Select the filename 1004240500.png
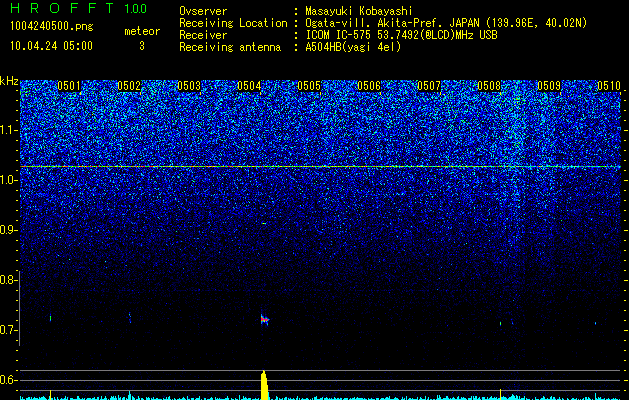The height and width of the screenshot is (400, 629). coord(52,26)
